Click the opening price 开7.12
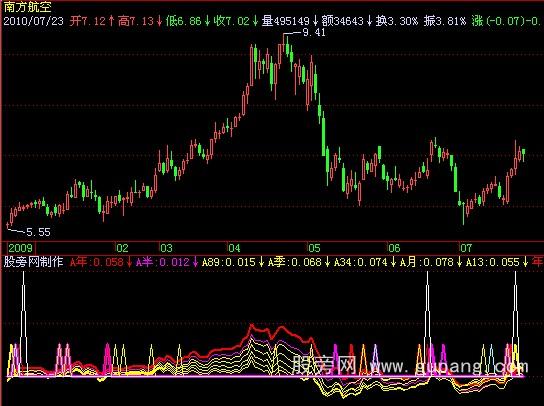The image size is (544, 406). pyautogui.click(x=87, y=21)
